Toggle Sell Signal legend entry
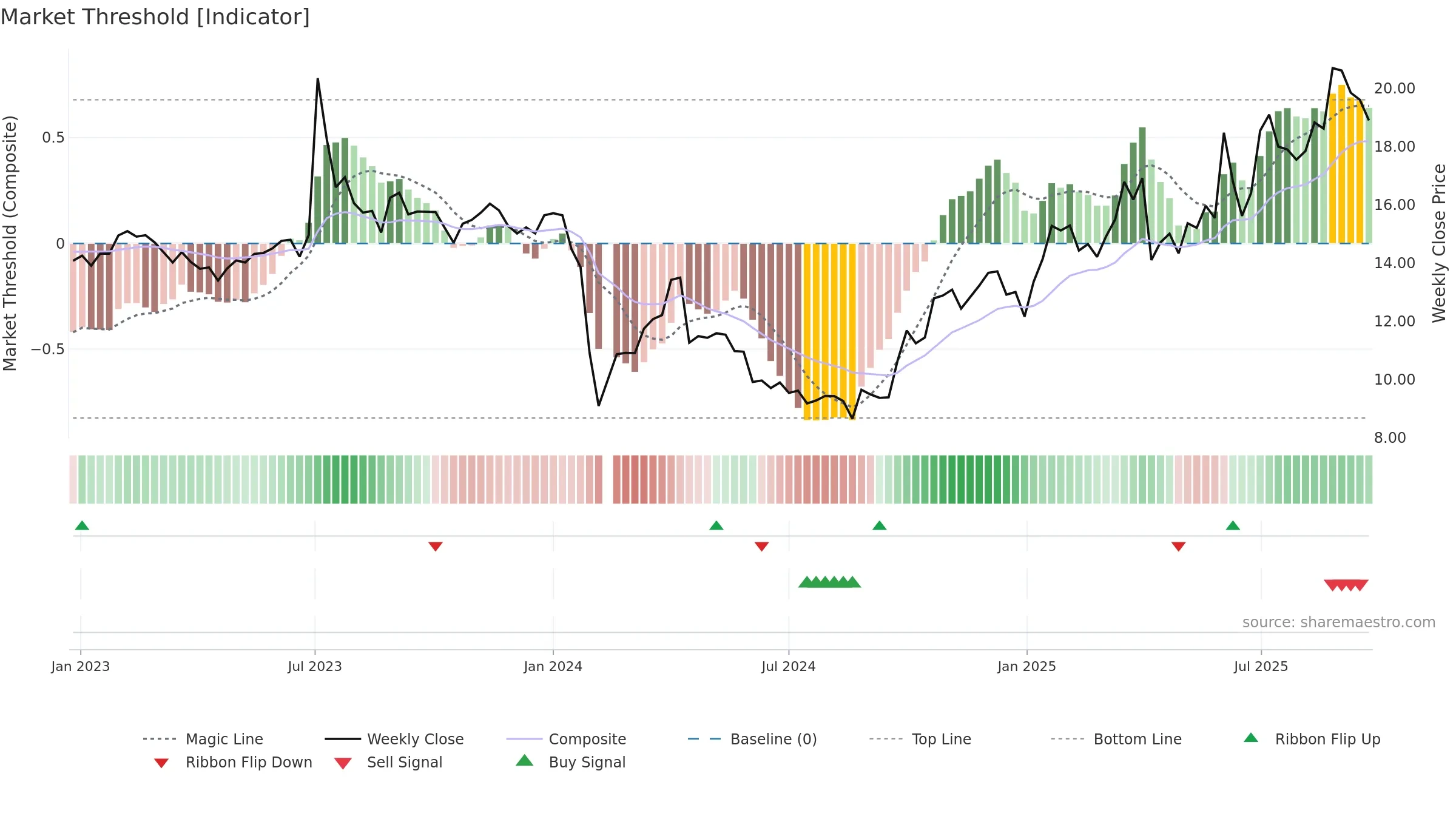Screen dimensions: 1456x819 pyautogui.click(x=388, y=762)
